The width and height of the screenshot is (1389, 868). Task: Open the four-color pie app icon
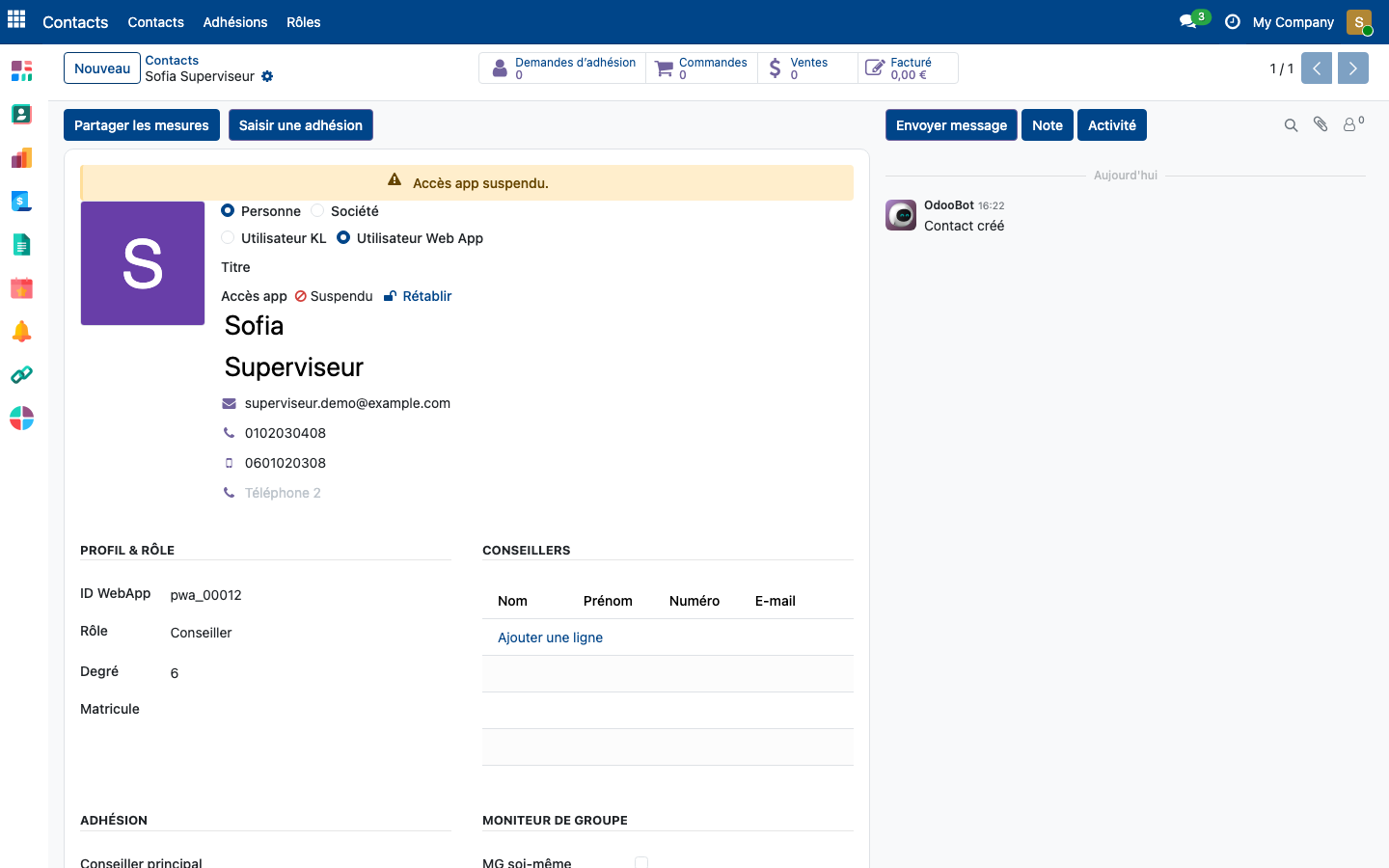click(x=21, y=418)
